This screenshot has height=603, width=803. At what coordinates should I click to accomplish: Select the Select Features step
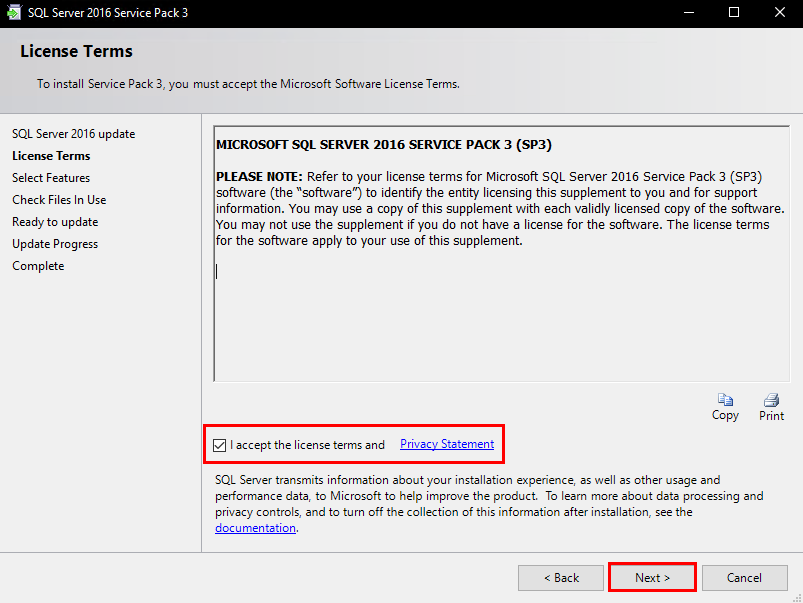pyautogui.click(x=51, y=178)
